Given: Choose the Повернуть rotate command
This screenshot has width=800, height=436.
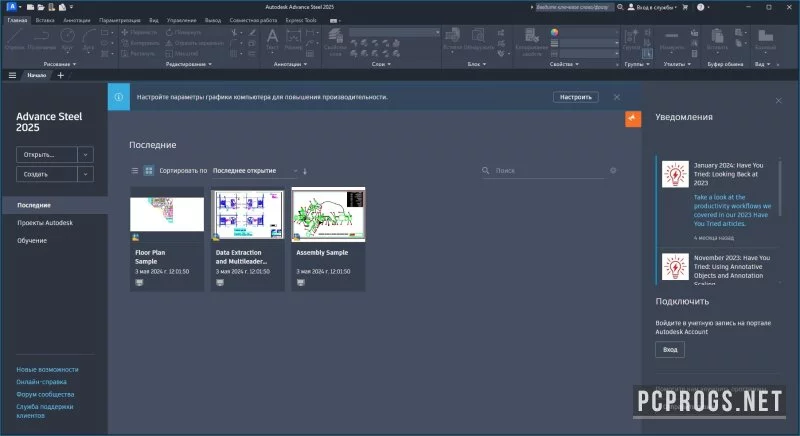Looking at the screenshot, I should pos(182,32).
